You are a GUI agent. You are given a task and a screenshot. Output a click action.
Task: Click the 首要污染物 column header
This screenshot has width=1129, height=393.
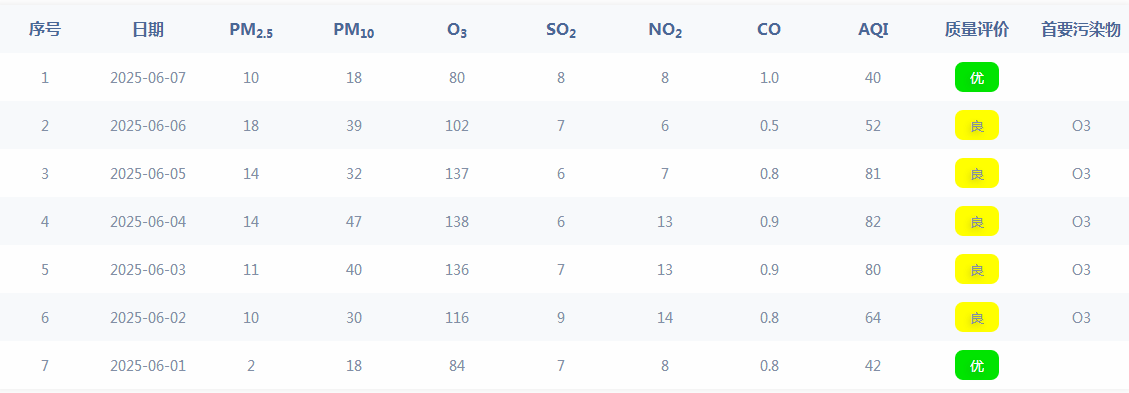click(x=1081, y=30)
